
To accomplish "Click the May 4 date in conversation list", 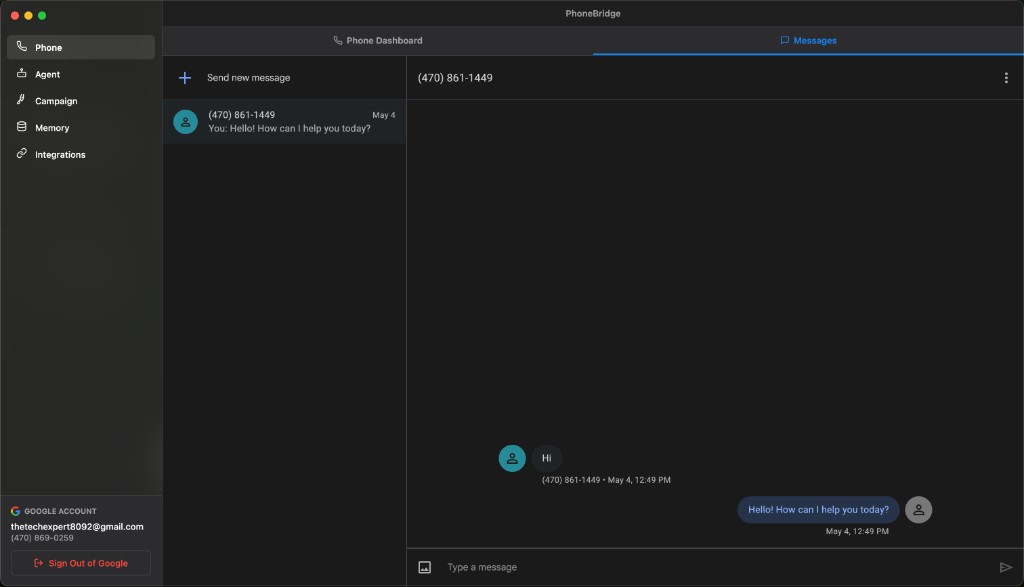I will (x=383, y=115).
